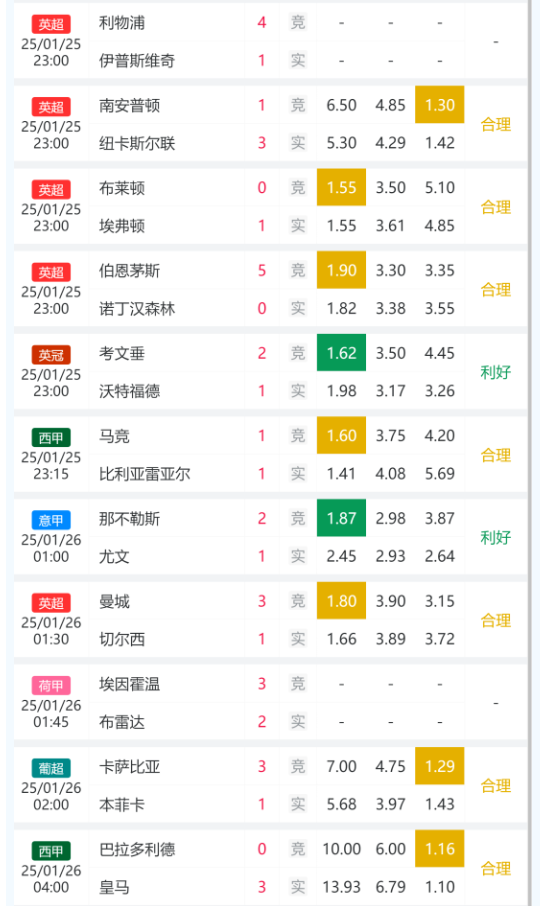This screenshot has height=906, width=546.
Task: Click 合理 label for 曼城 match
Action: point(496,621)
